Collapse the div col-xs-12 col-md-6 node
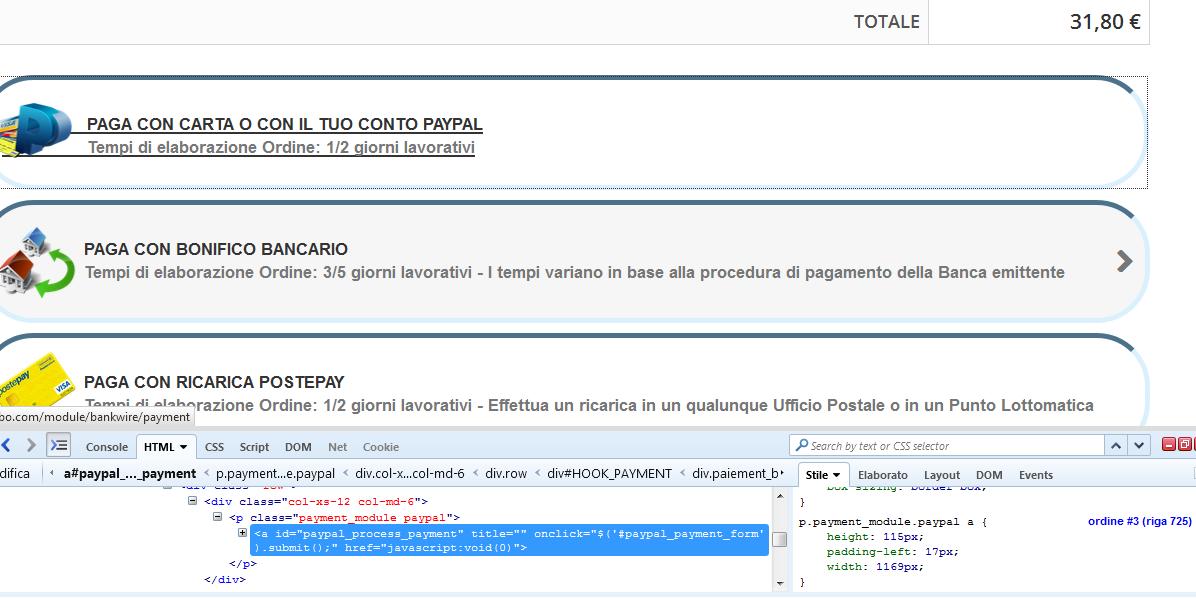This screenshot has height=616, width=1196. tap(193, 502)
